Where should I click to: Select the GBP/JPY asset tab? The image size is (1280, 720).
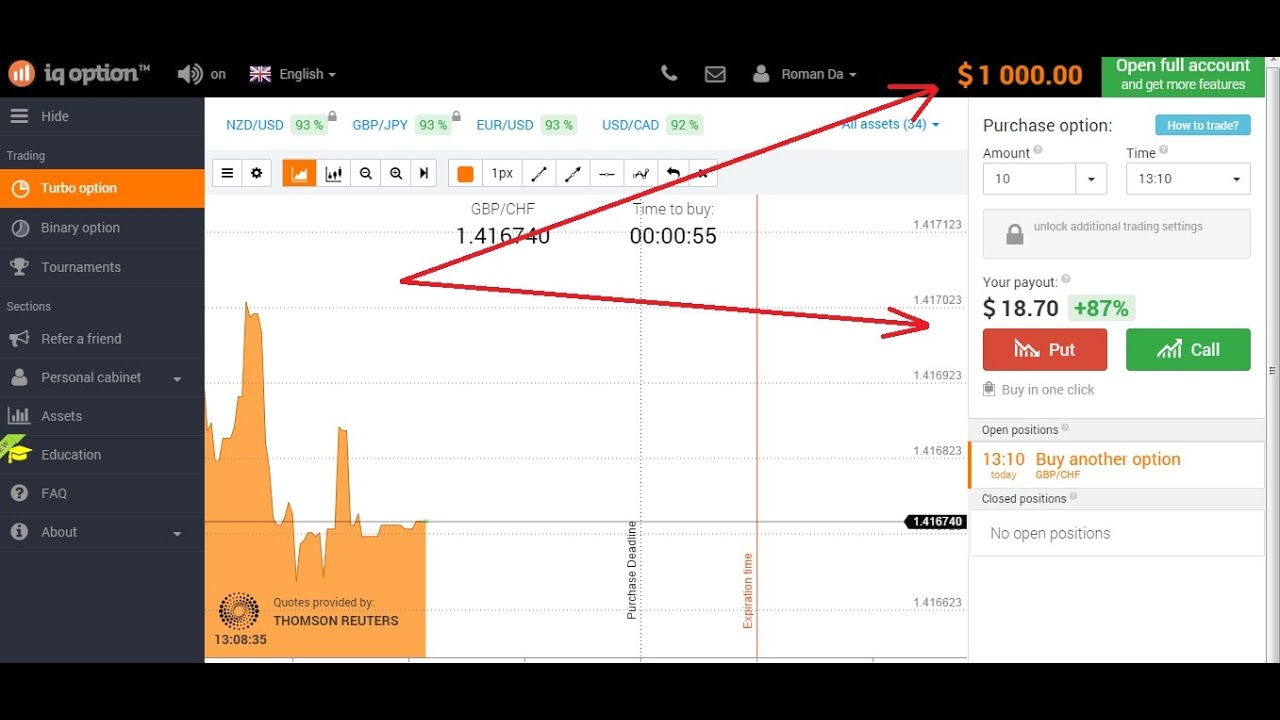coord(401,125)
